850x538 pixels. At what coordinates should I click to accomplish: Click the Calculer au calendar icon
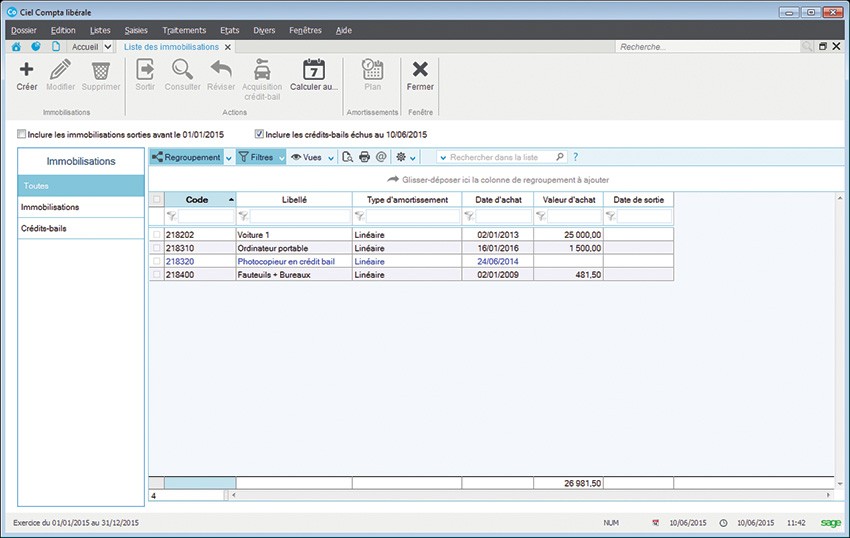313,69
